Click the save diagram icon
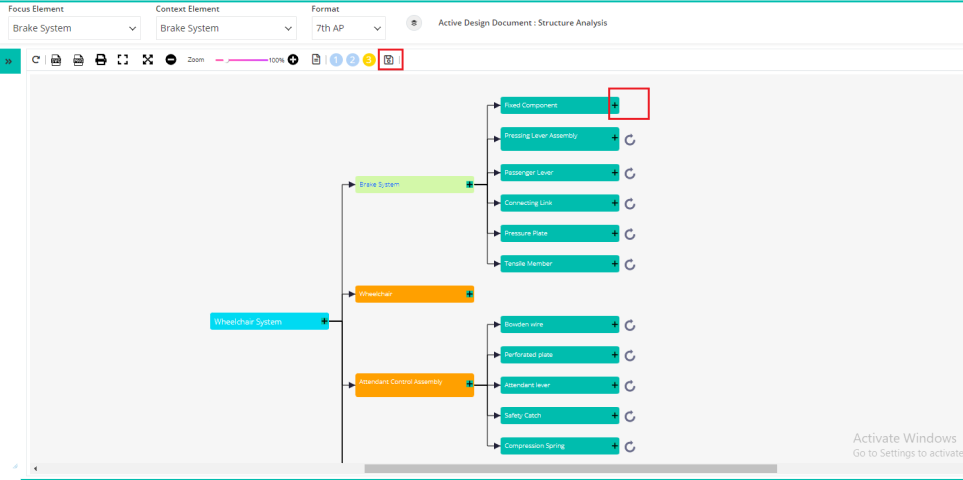The image size is (963, 480). [x=388, y=60]
